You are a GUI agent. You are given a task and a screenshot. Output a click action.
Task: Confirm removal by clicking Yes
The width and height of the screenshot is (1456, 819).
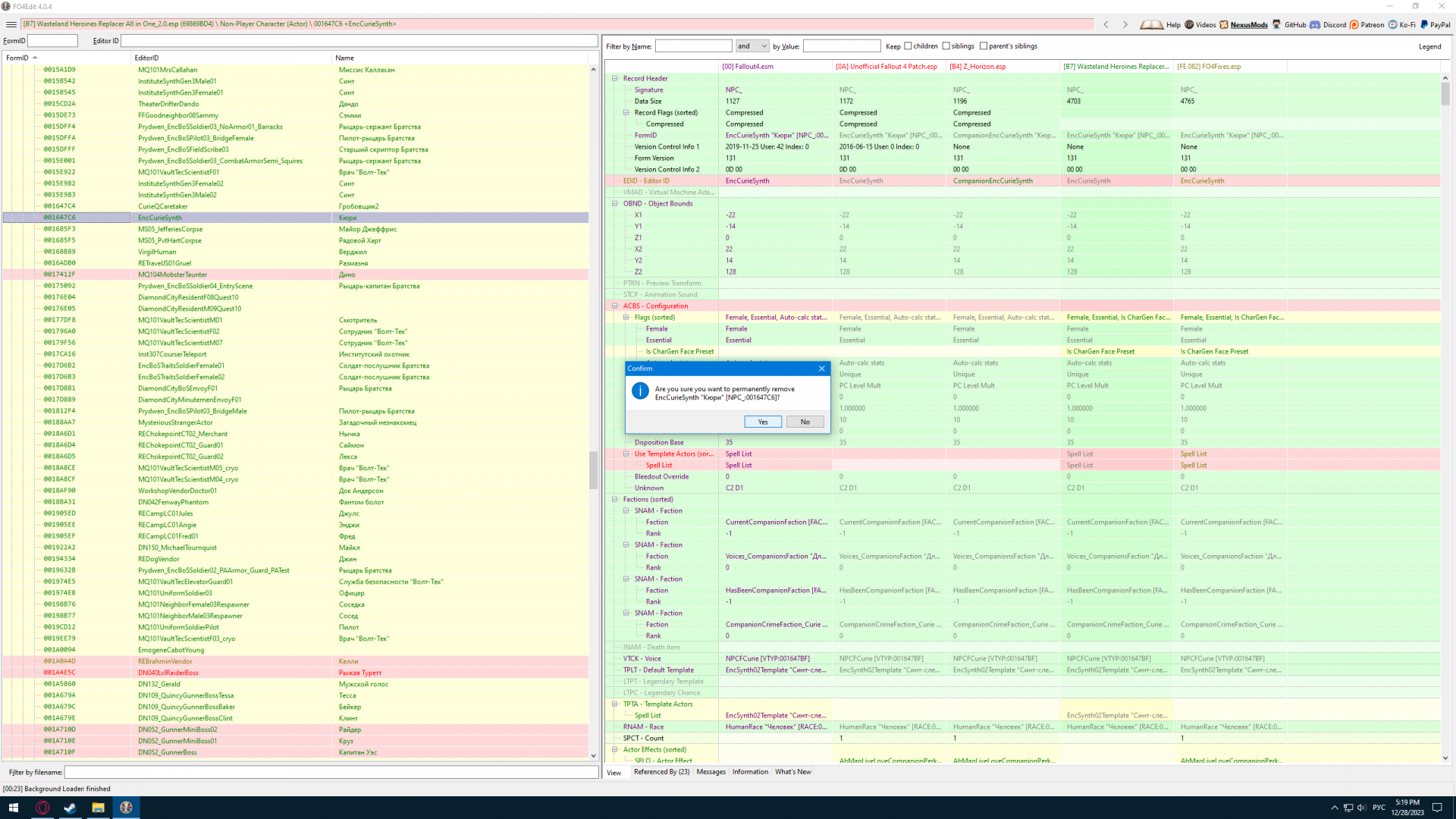coord(763,422)
